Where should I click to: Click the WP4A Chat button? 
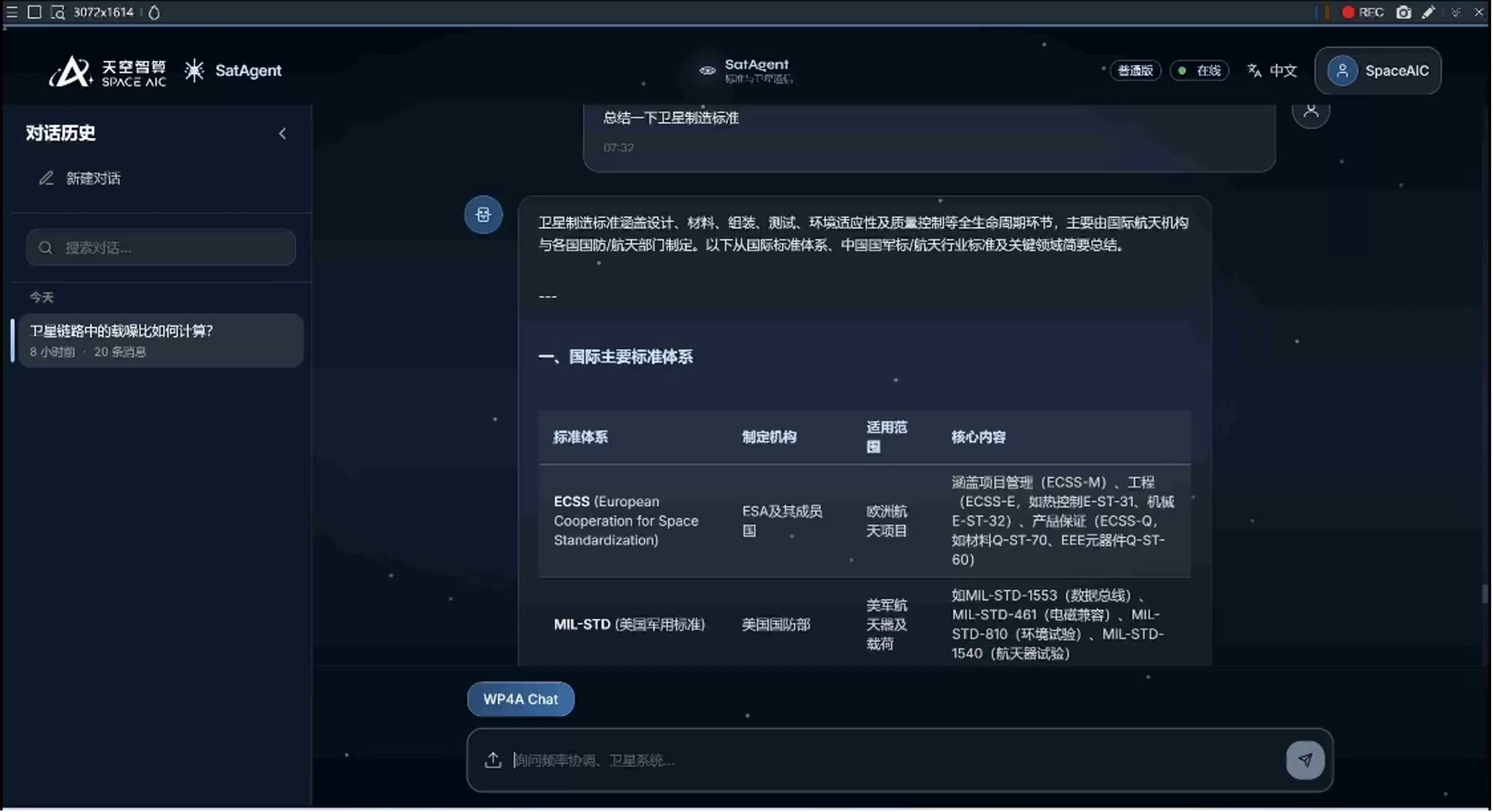click(521, 699)
